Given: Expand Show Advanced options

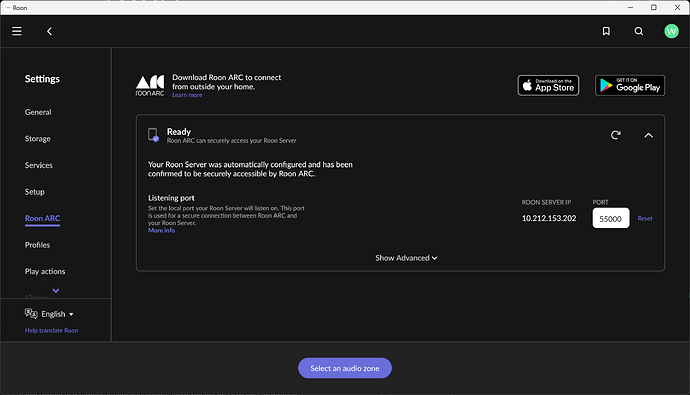Looking at the screenshot, I should [406, 258].
